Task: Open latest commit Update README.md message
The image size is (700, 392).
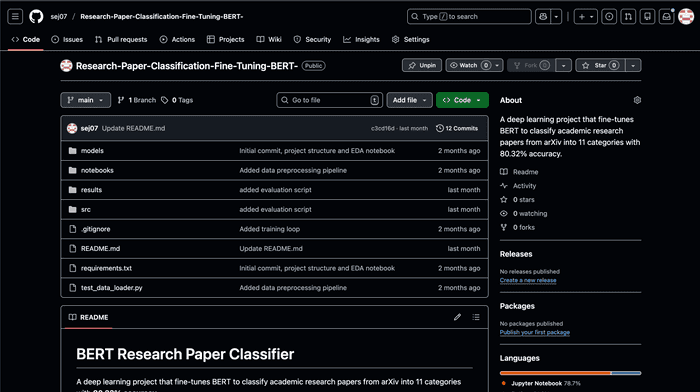Action: click(133, 128)
